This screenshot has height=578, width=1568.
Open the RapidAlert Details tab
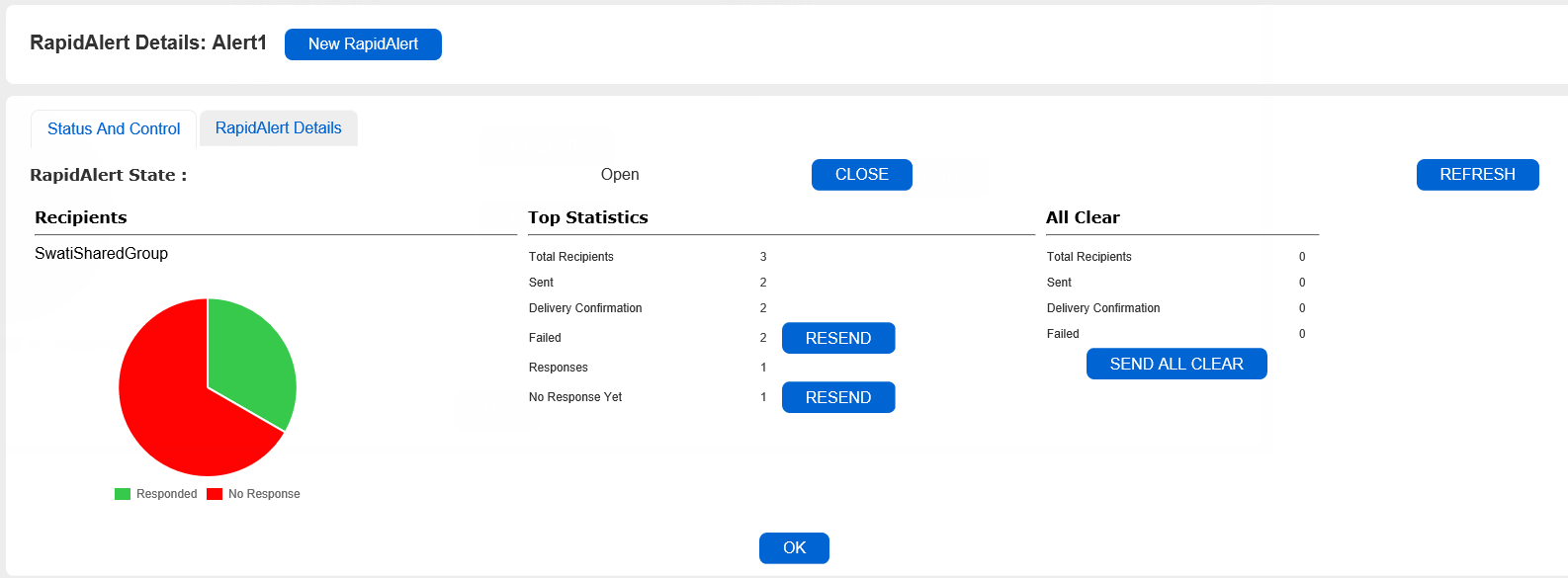(x=278, y=128)
